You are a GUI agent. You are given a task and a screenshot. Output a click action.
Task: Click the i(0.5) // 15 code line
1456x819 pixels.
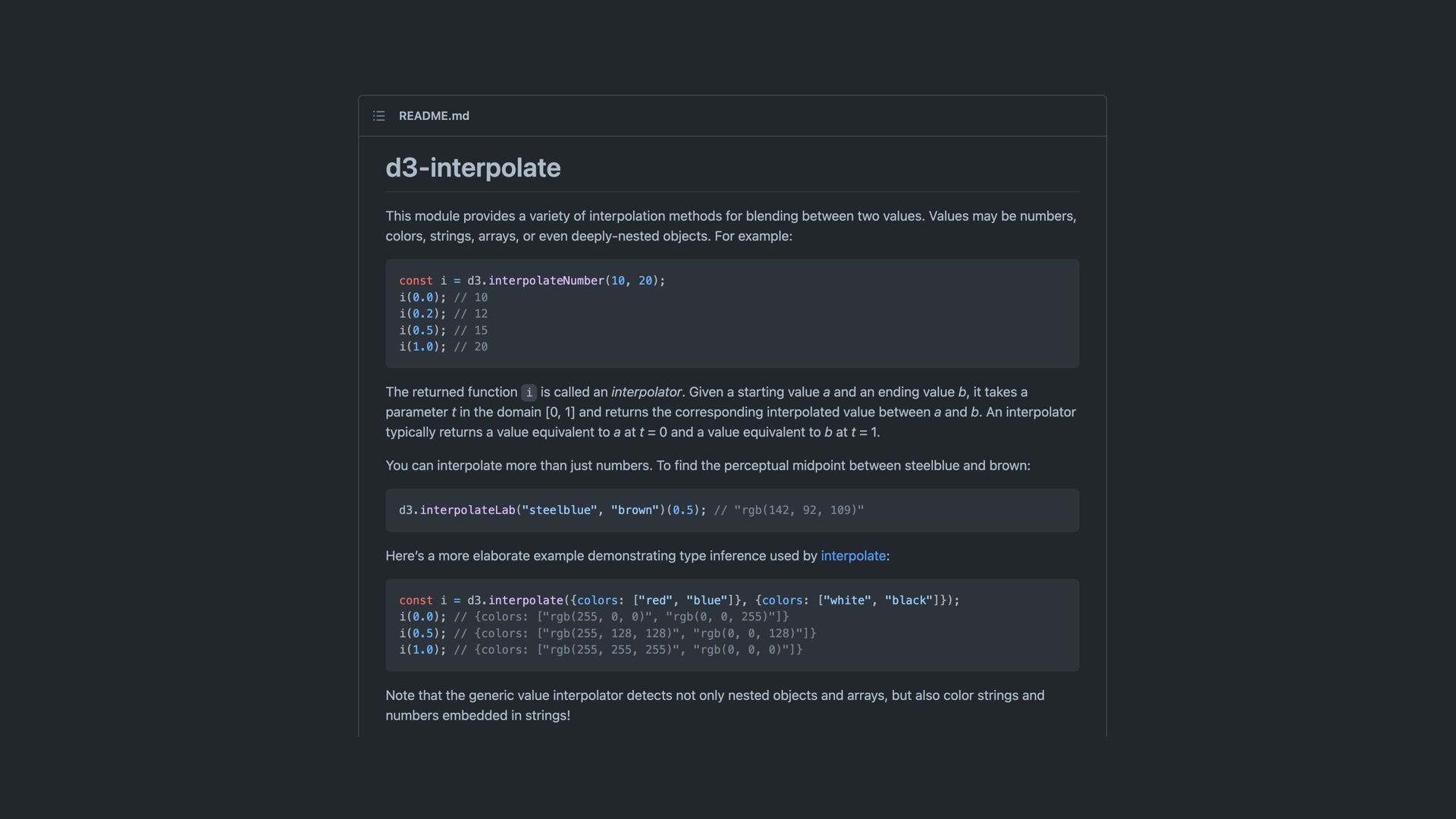tap(444, 331)
